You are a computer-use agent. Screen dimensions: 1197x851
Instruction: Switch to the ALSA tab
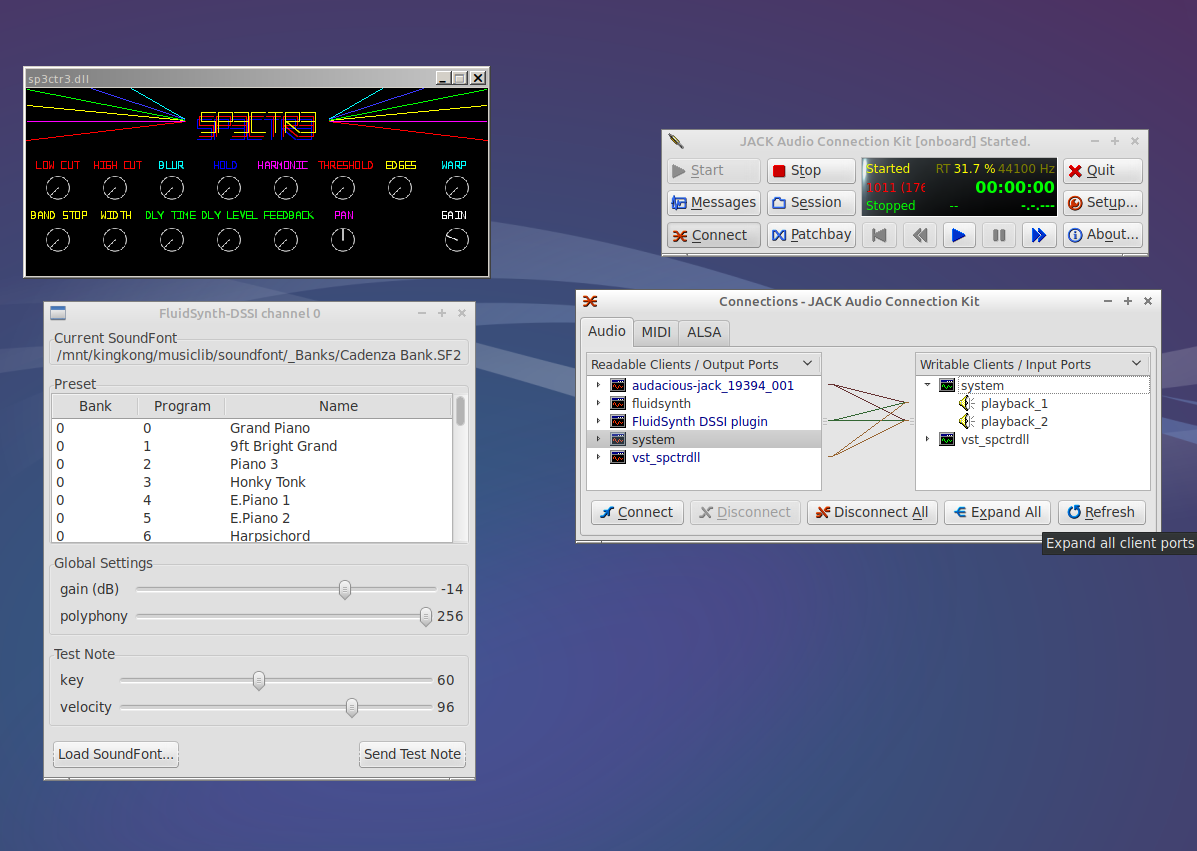(x=704, y=332)
